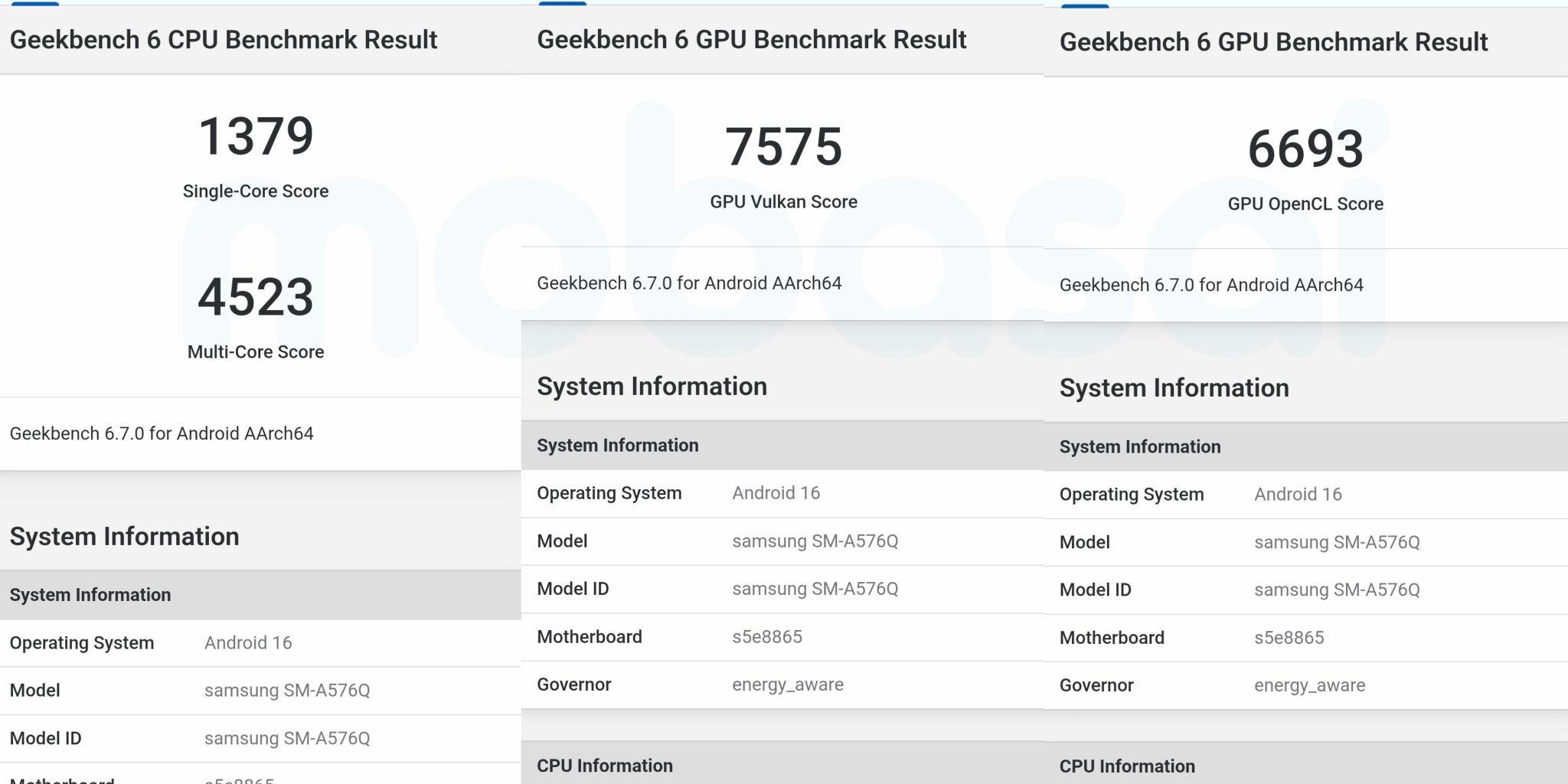
Task: Select the 7575 GPU Vulkan score
Action: [783, 147]
